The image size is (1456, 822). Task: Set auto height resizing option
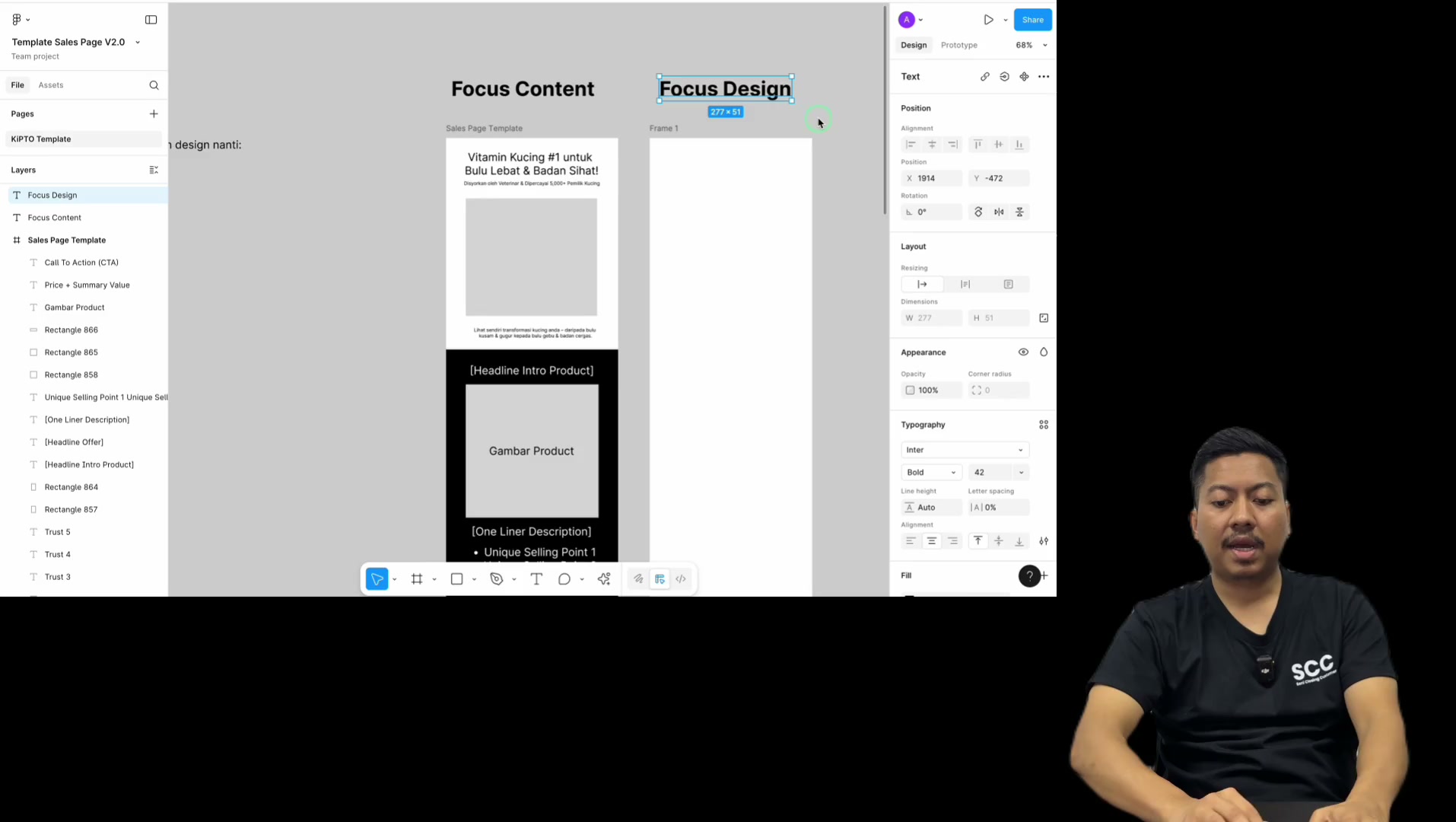coord(965,285)
